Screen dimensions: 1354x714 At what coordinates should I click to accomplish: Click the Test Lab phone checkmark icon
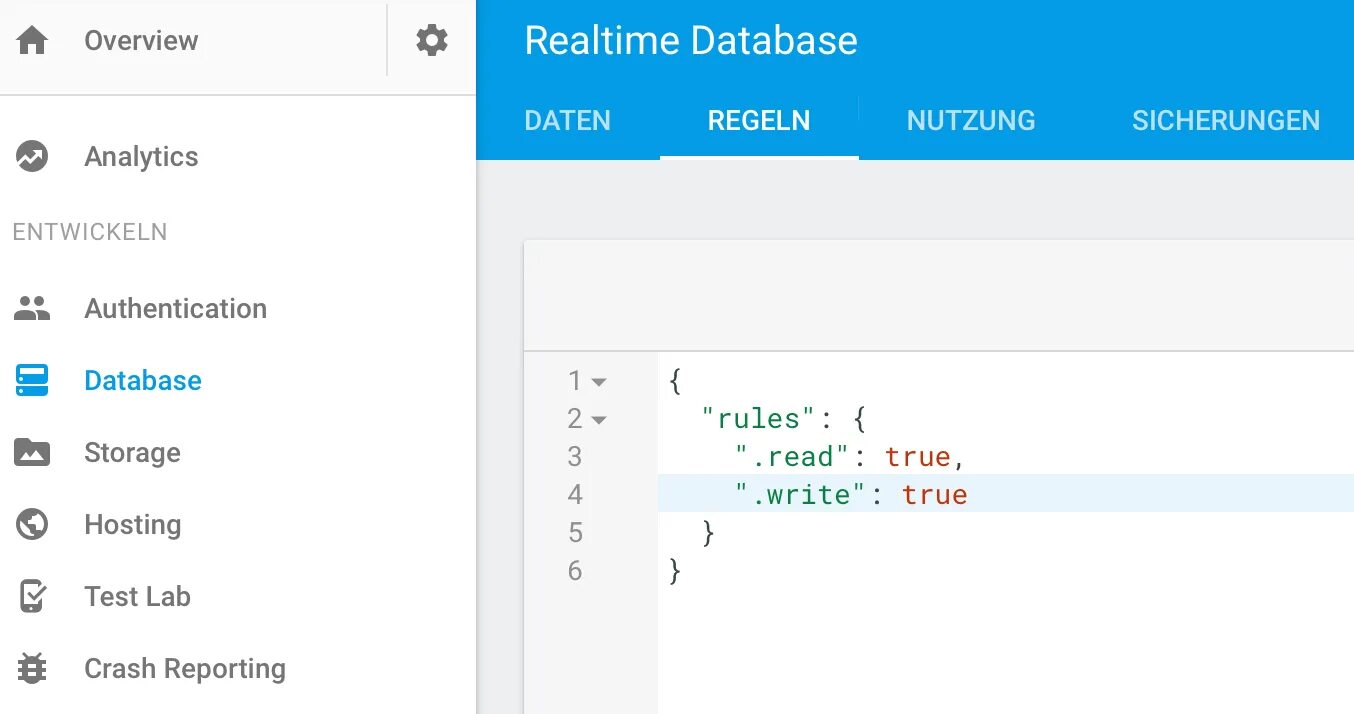[x=32, y=597]
